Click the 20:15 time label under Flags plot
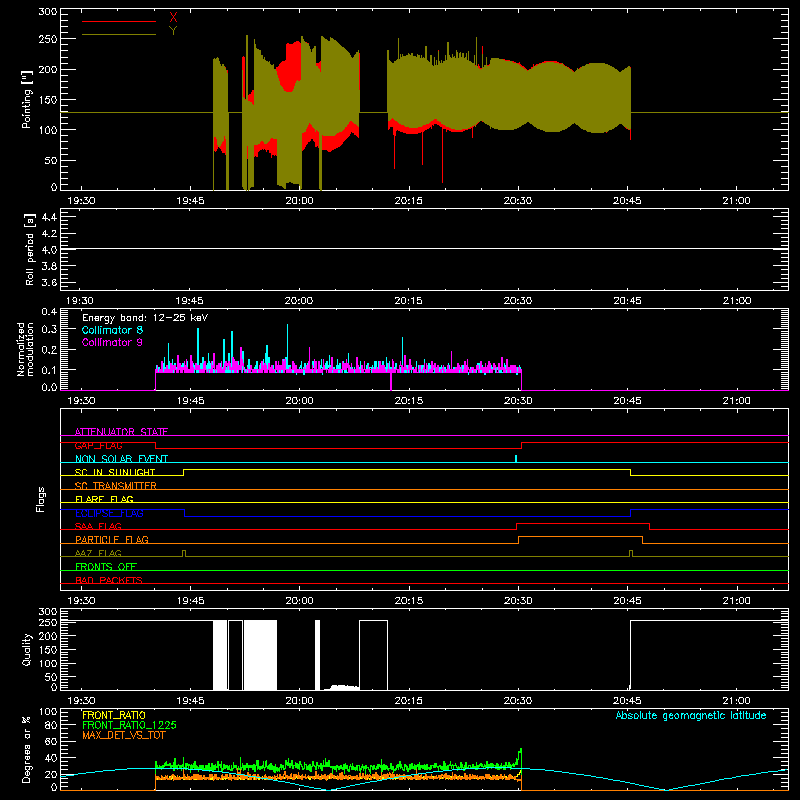The image size is (800, 800). pyautogui.click(x=408, y=601)
